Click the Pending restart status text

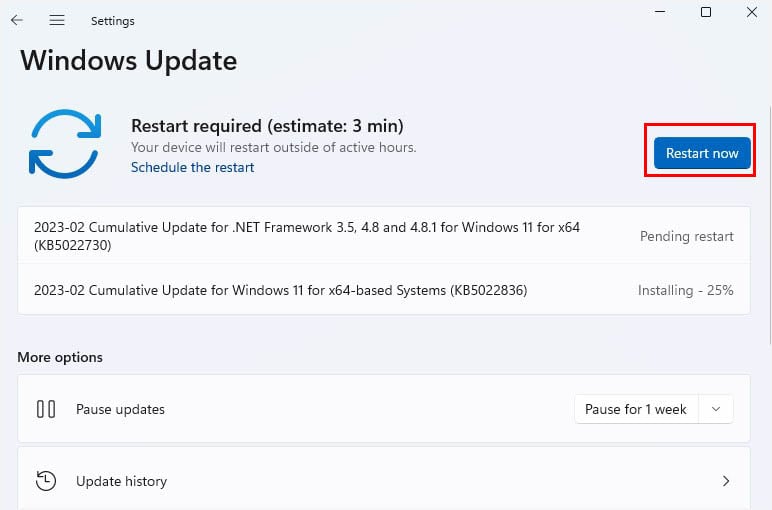(686, 236)
